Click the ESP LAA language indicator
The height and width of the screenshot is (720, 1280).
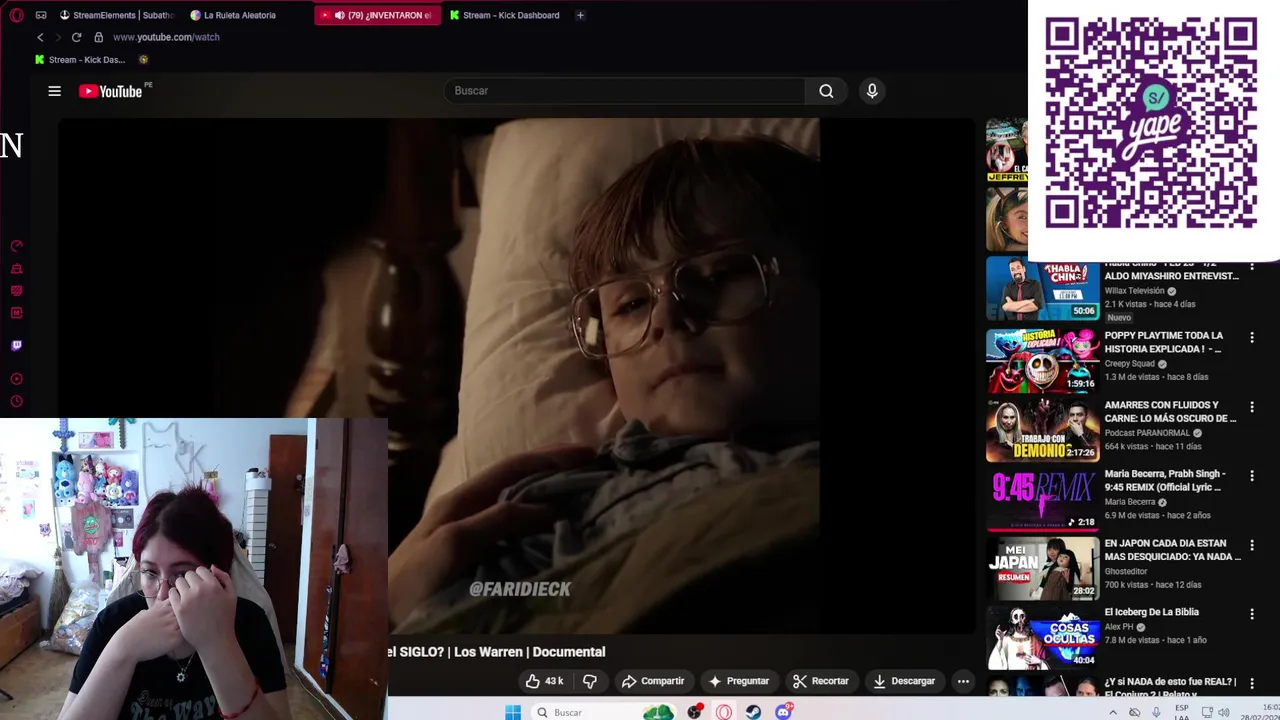pyautogui.click(x=1180, y=712)
